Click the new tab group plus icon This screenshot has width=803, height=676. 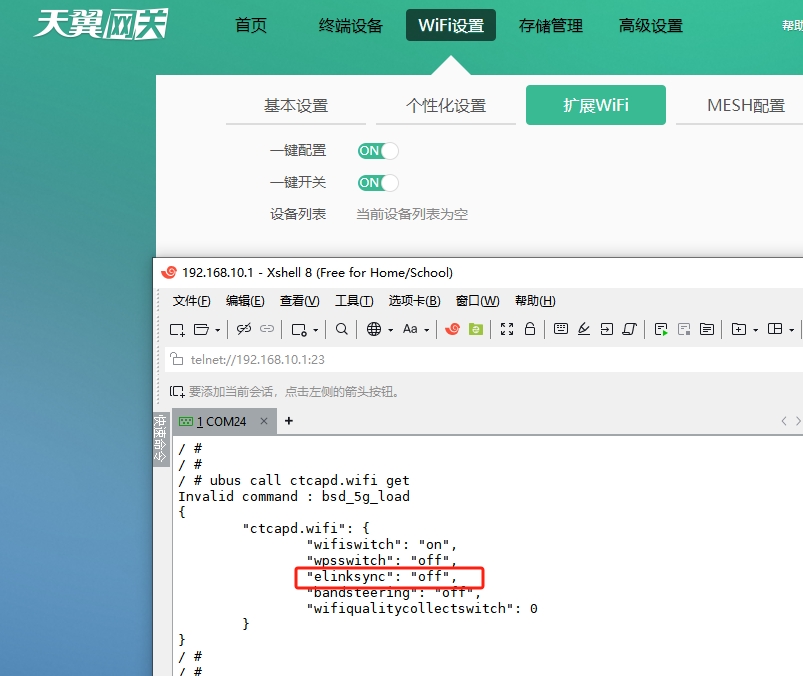click(739, 329)
